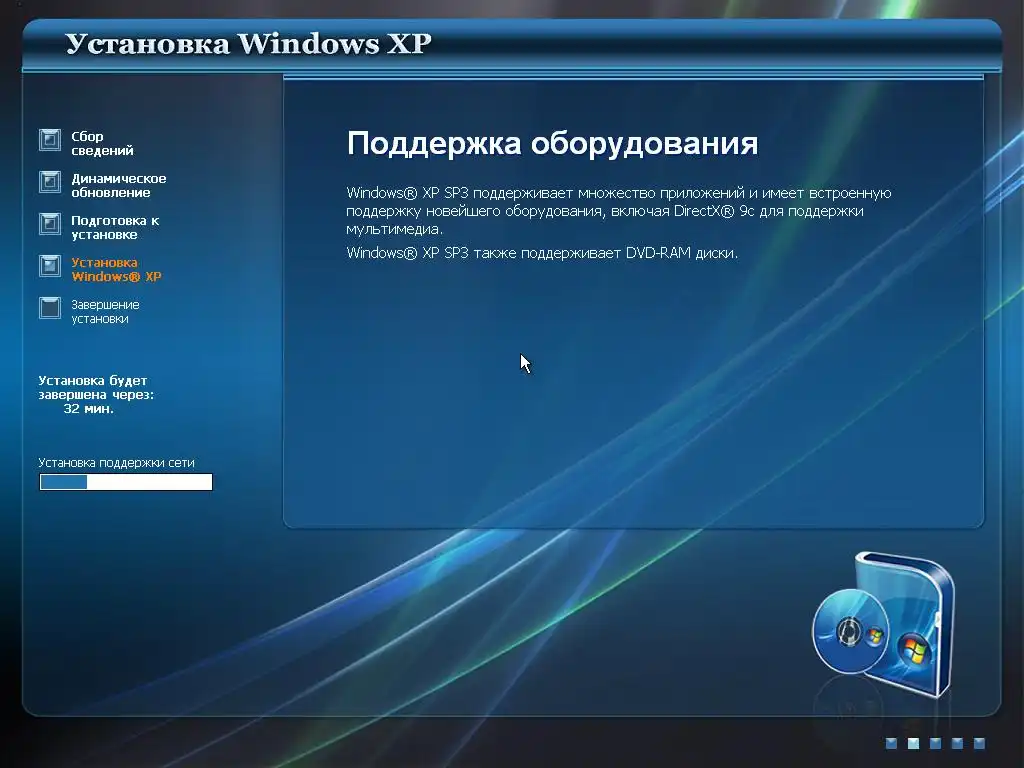Click the Поддержка оборудования heading
Screen dimensions: 1024x768
552,143
